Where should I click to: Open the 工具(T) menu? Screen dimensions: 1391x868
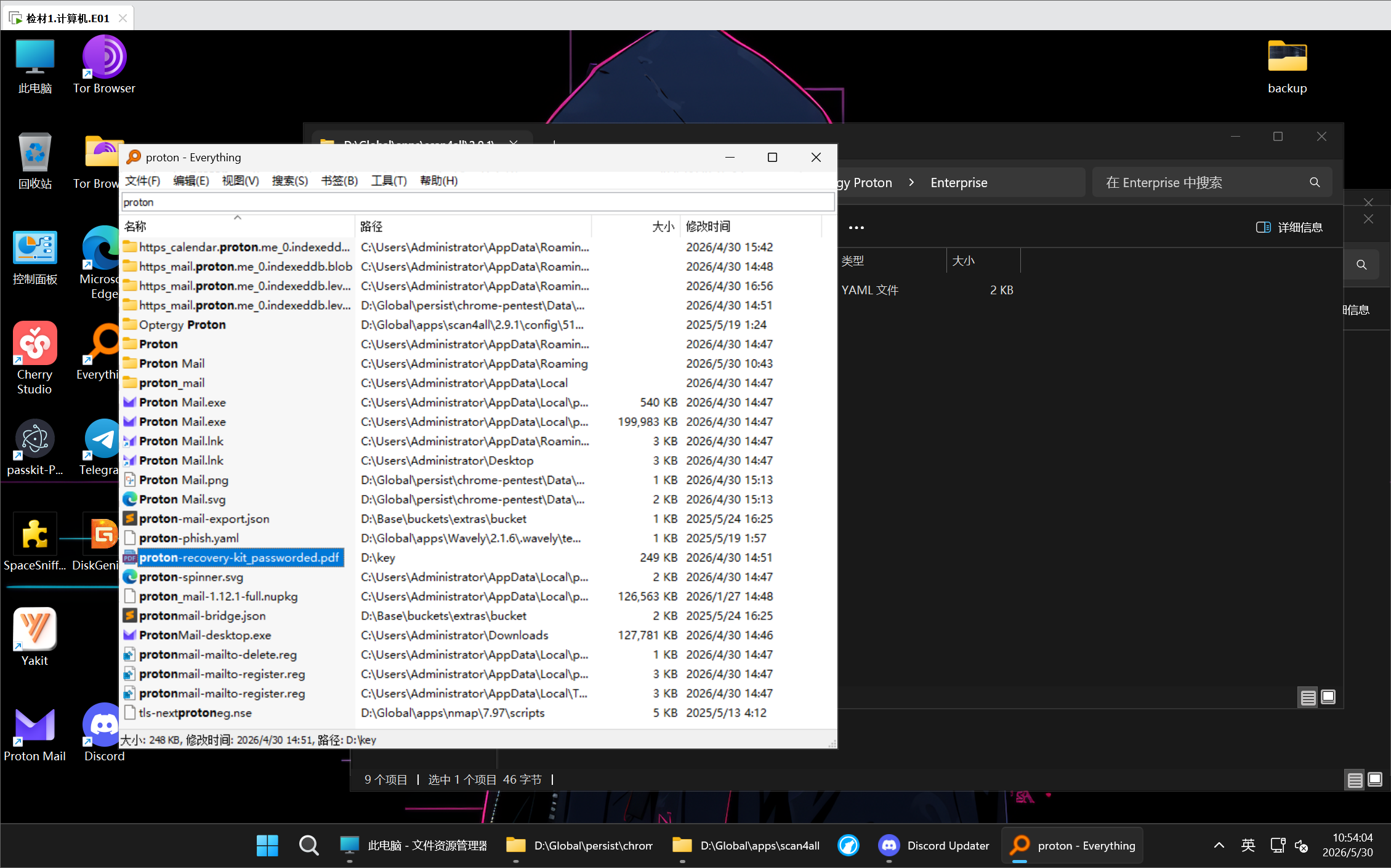point(389,180)
